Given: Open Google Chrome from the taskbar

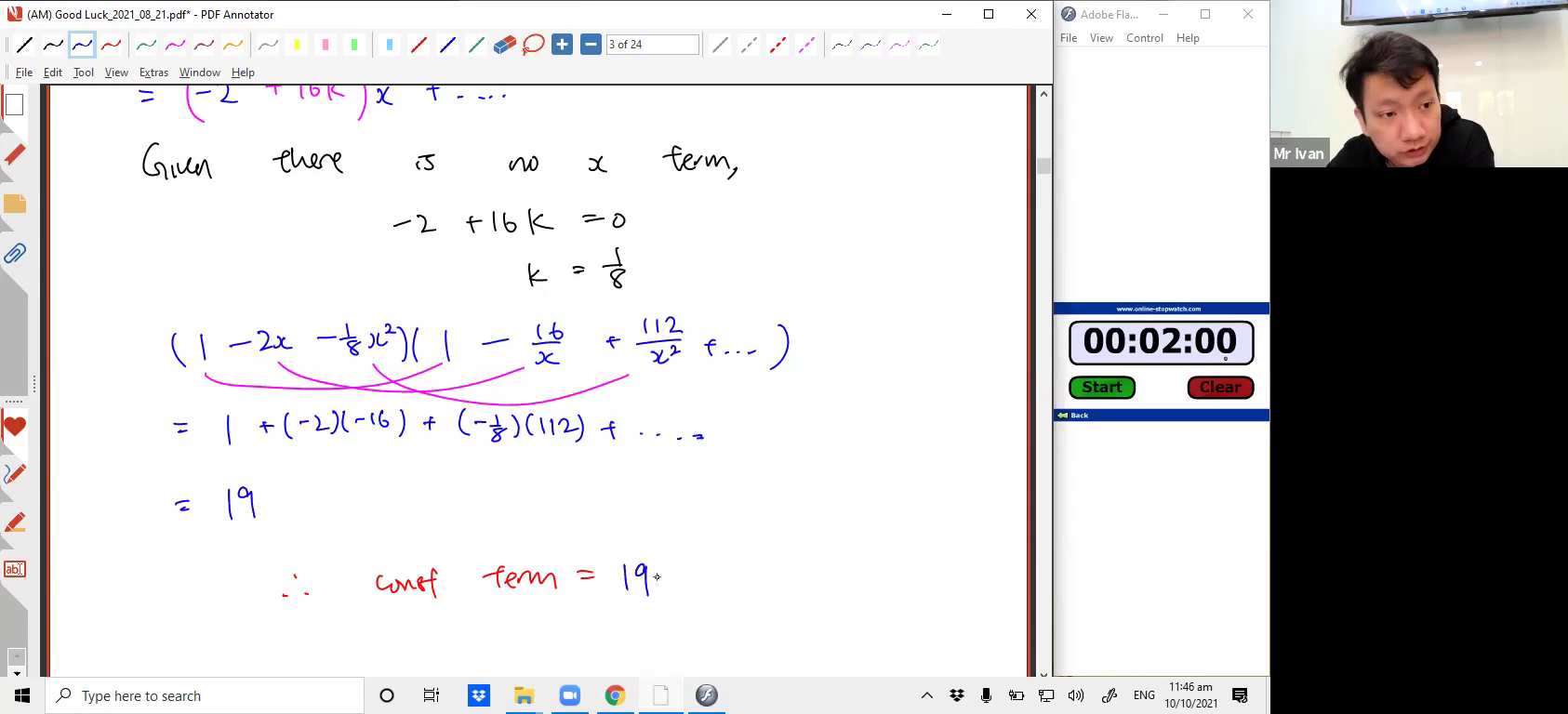Looking at the screenshot, I should tap(615, 695).
